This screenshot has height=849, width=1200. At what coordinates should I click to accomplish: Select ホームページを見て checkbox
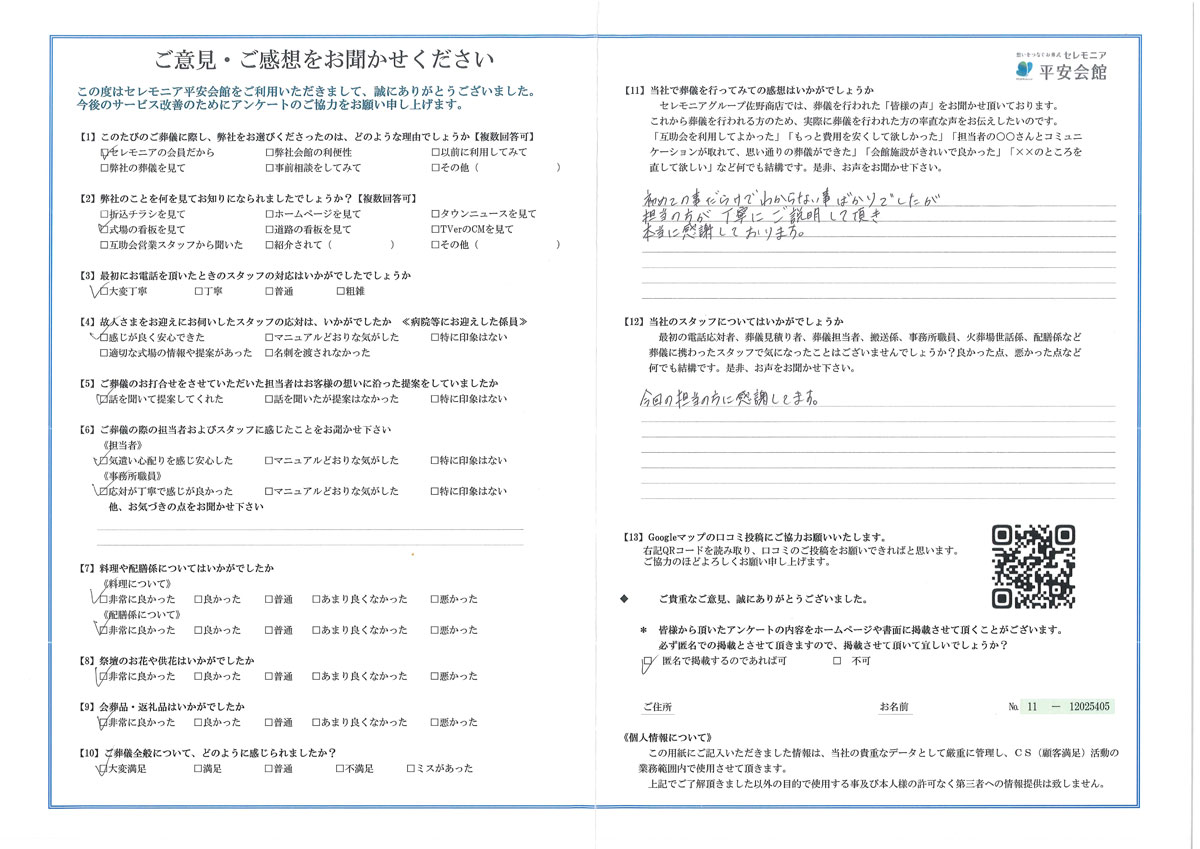269,214
